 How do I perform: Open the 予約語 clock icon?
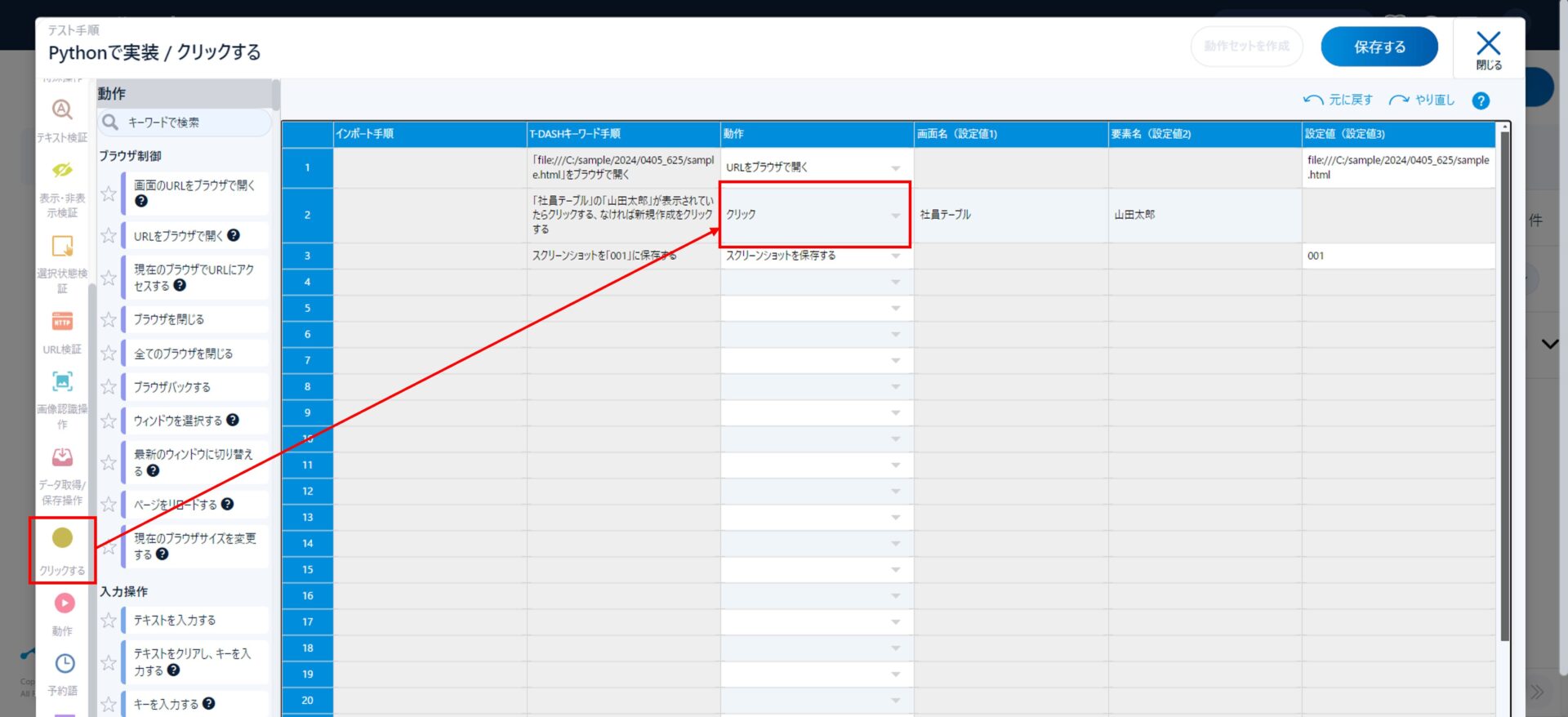pos(65,664)
